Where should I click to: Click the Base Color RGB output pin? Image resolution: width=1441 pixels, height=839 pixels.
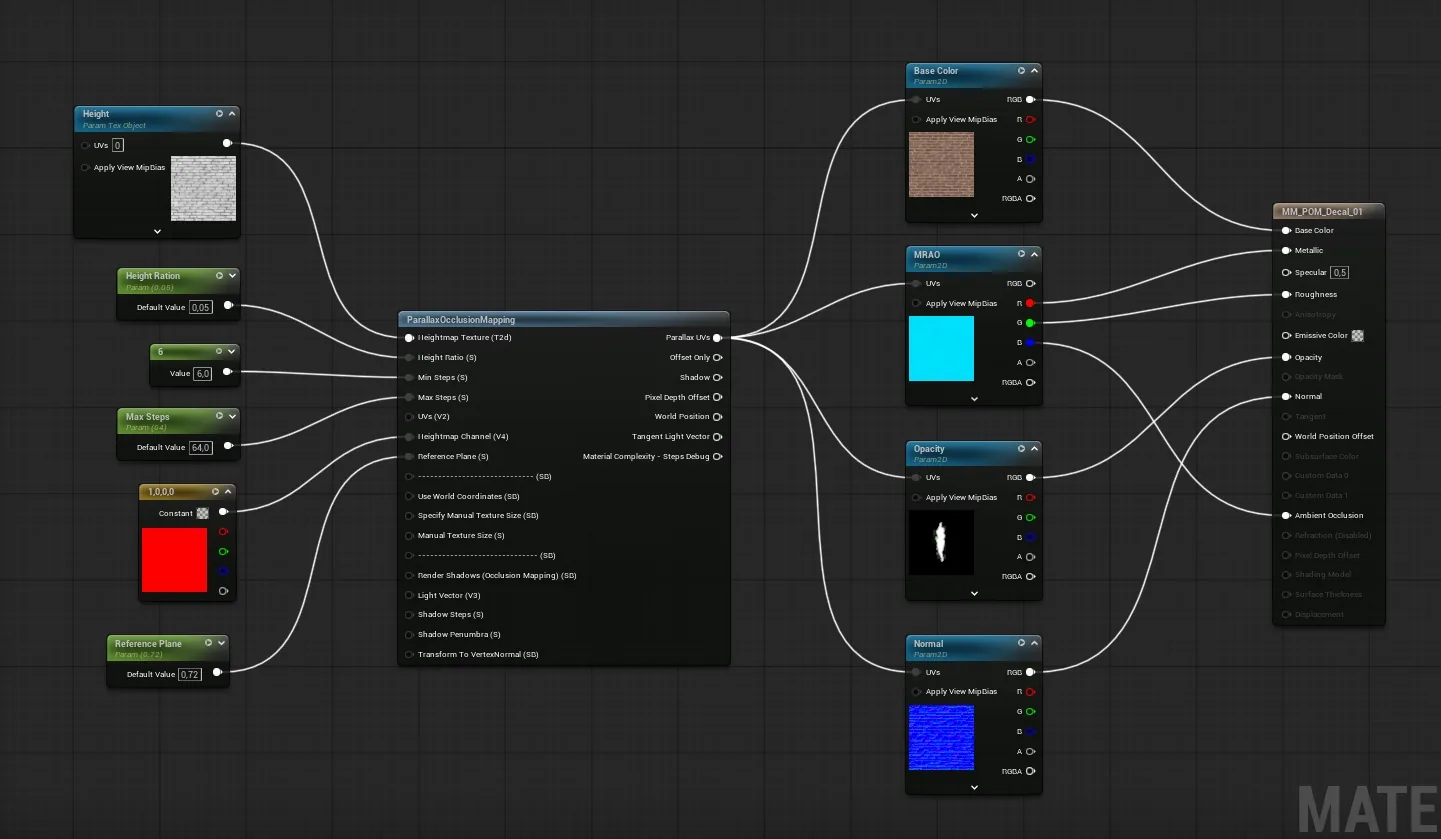coord(1030,100)
